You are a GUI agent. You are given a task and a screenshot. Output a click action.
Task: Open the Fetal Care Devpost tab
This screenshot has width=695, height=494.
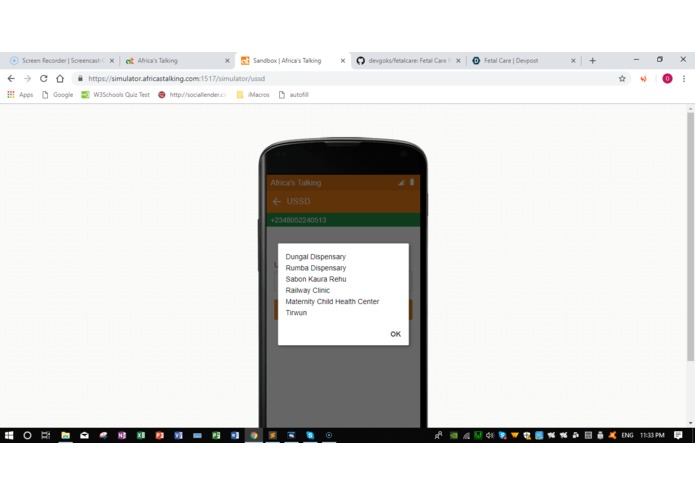(x=523, y=61)
